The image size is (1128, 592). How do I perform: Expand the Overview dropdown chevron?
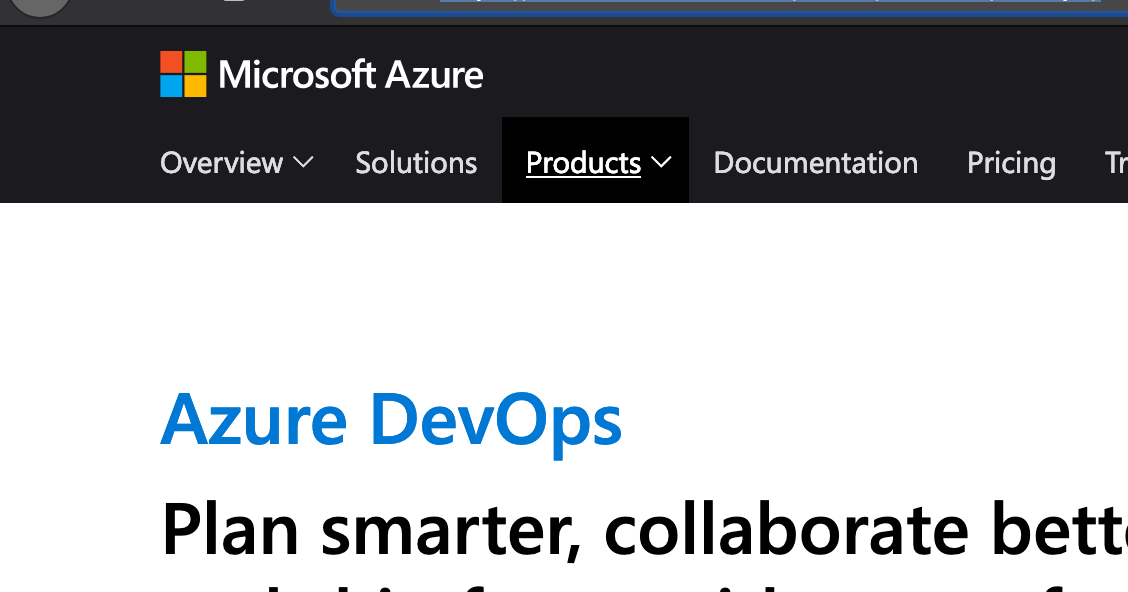tap(303, 163)
